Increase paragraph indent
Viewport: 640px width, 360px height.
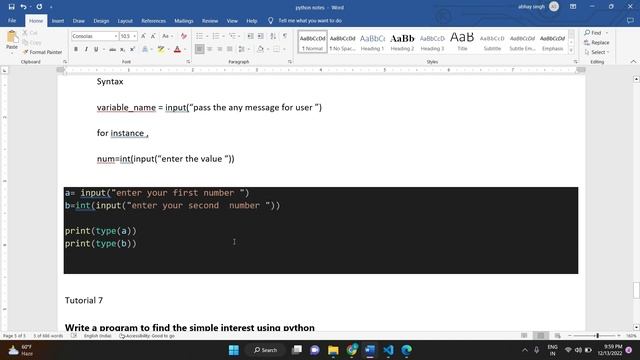click(260, 36)
